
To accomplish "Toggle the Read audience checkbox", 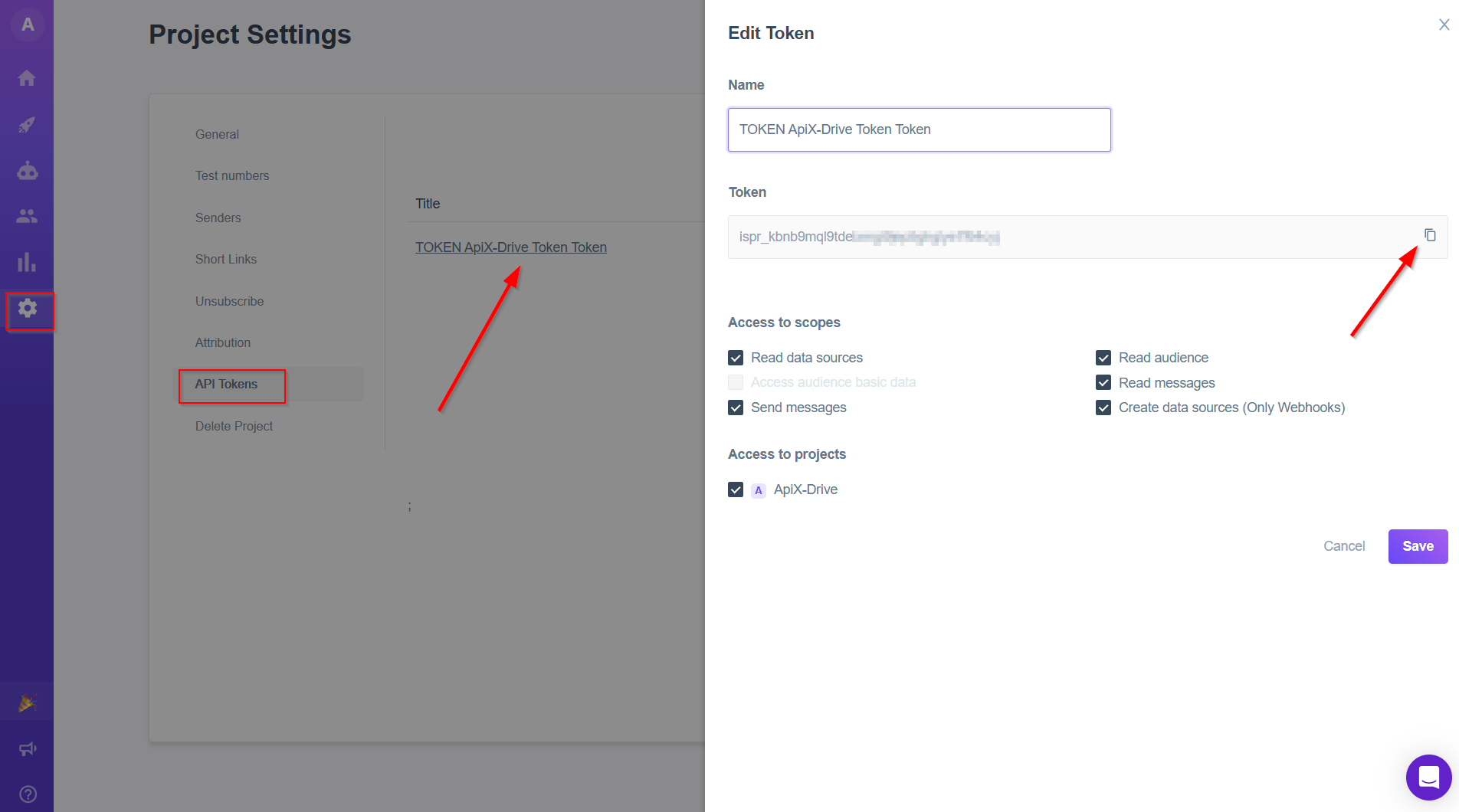I will (x=1103, y=358).
